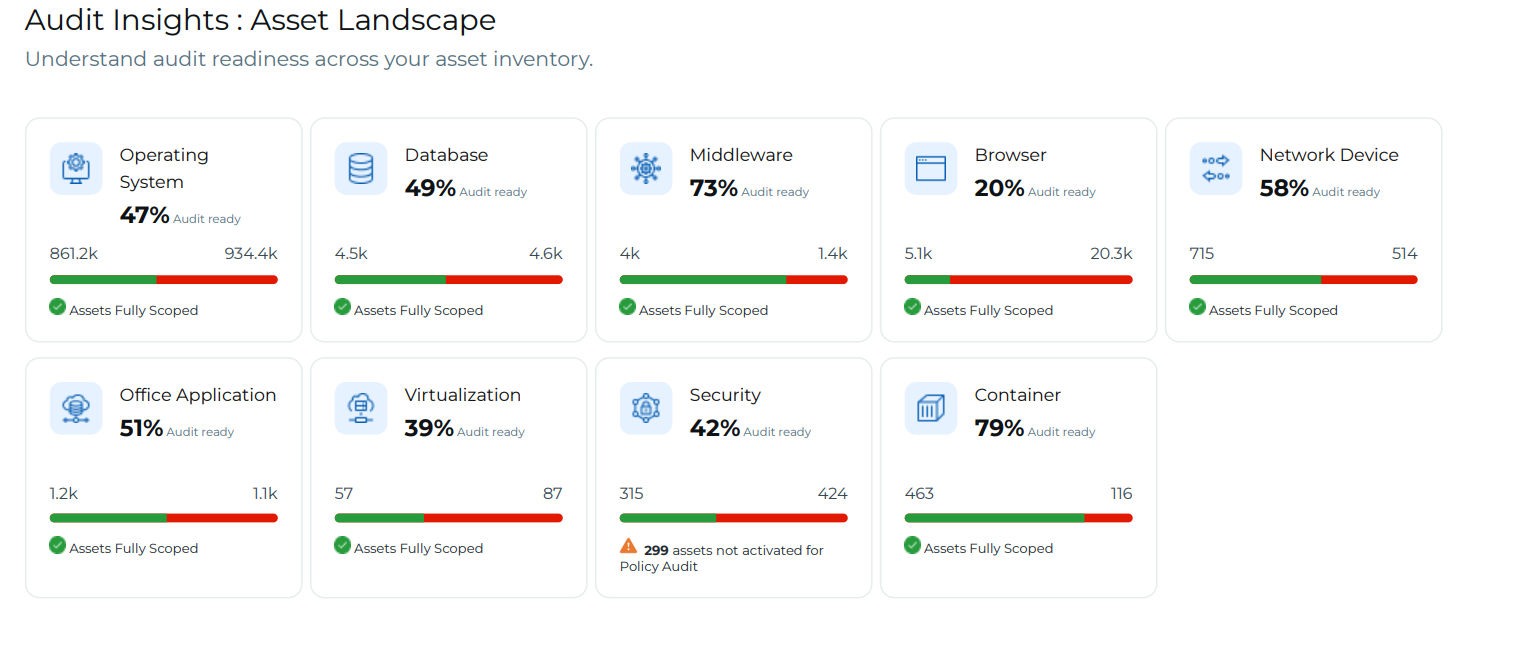Image resolution: width=1523 pixels, height=665 pixels.
Task: Click the Security lock icon
Action: tap(646, 408)
